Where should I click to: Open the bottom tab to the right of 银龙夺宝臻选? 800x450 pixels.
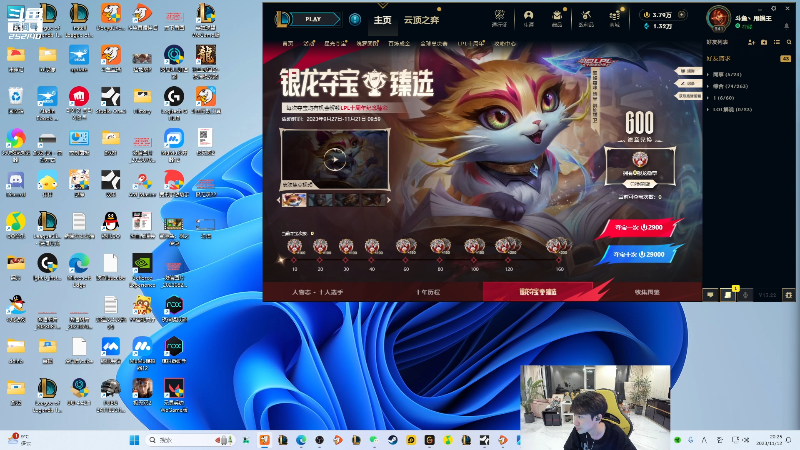point(647,292)
